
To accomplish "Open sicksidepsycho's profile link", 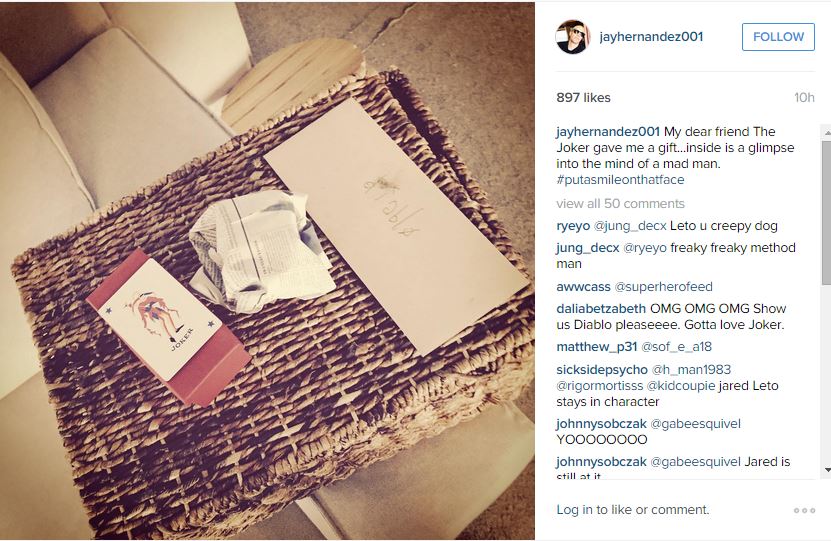I will (x=602, y=369).
